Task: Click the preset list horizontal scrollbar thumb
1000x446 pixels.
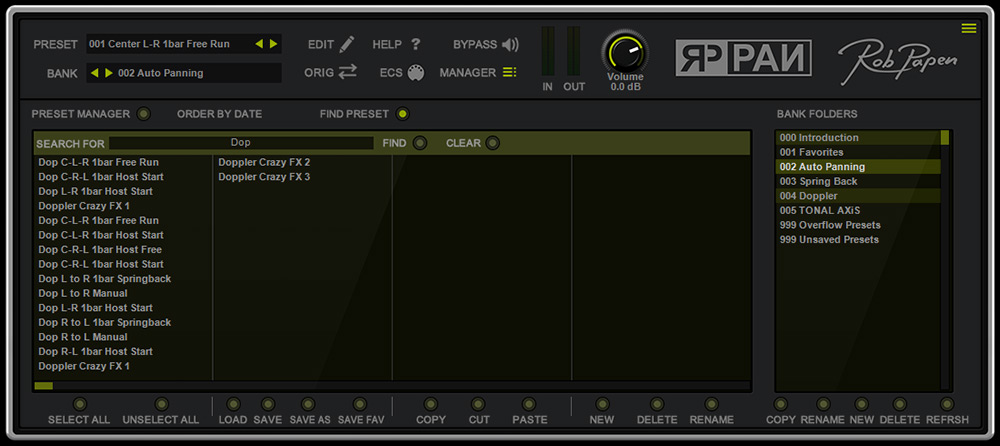Action: click(x=44, y=385)
